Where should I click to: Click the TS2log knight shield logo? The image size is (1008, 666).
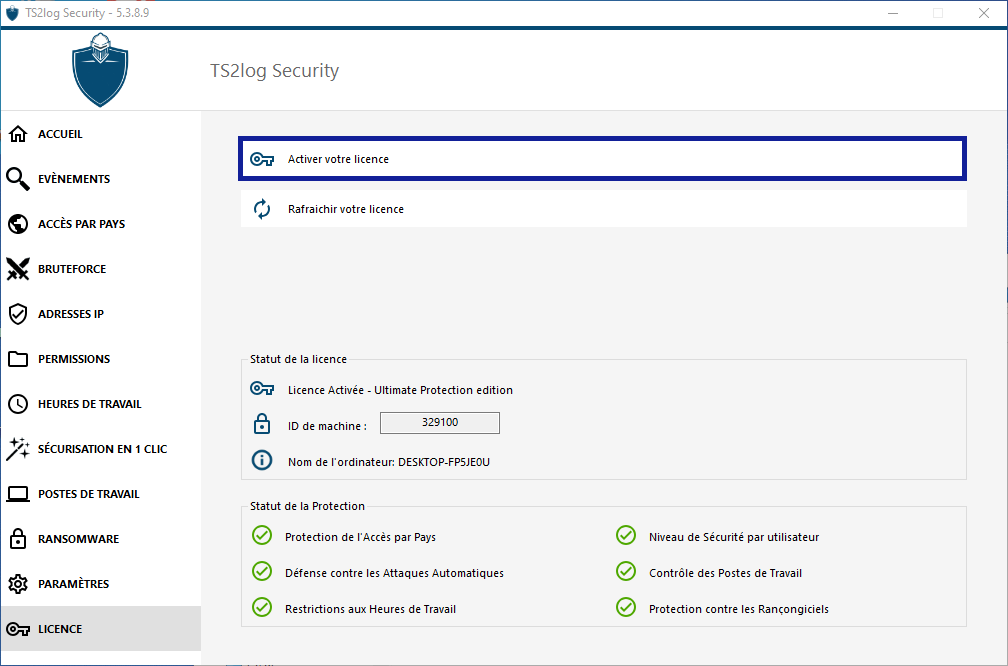tap(100, 70)
